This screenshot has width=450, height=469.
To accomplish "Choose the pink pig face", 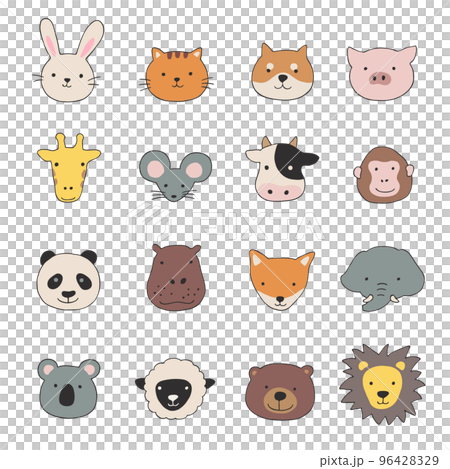I will tap(382, 73).
